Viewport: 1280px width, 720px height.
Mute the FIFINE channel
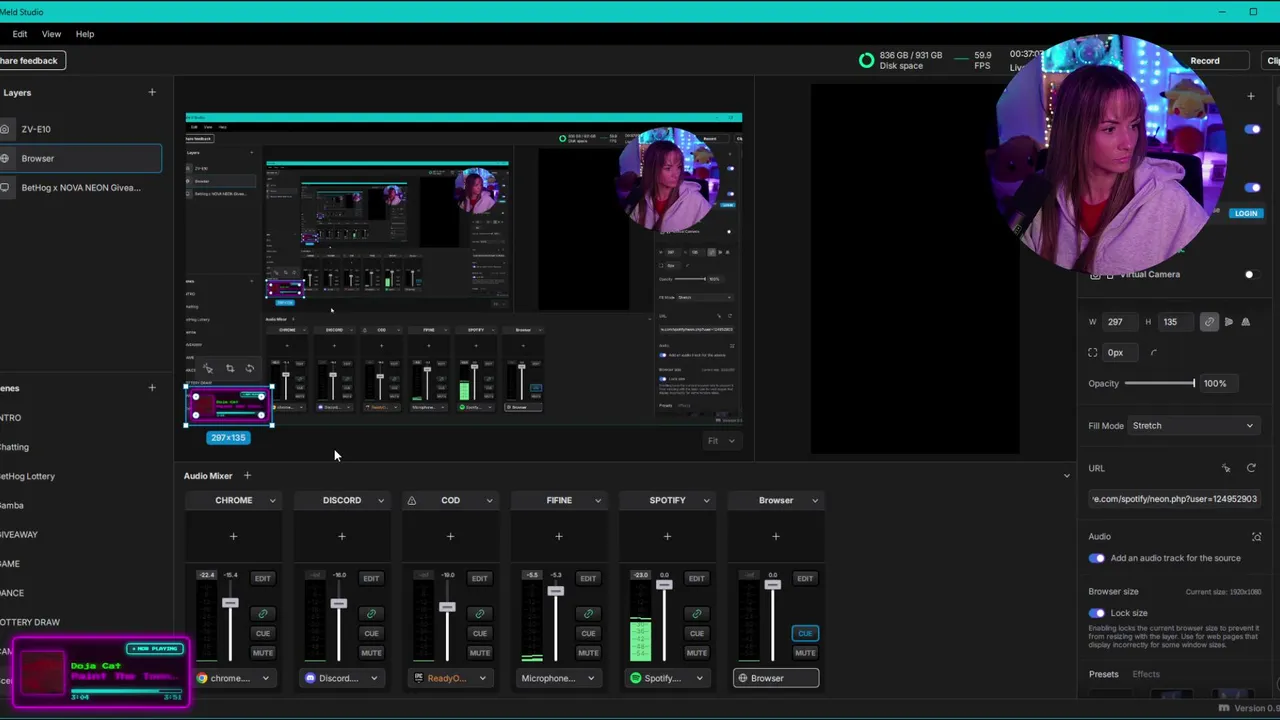click(x=588, y=653)
